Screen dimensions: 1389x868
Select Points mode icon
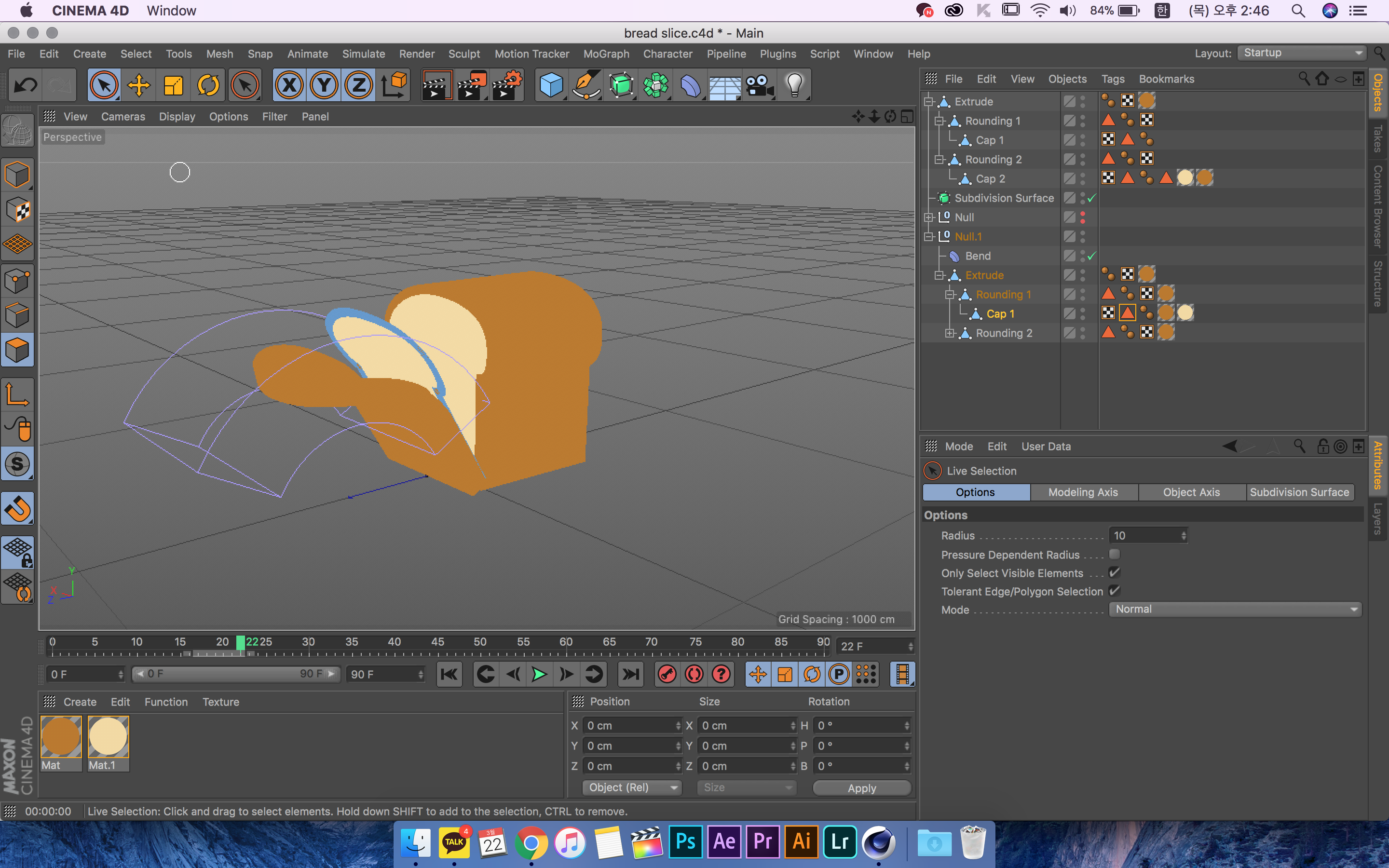tap(17, 281)
